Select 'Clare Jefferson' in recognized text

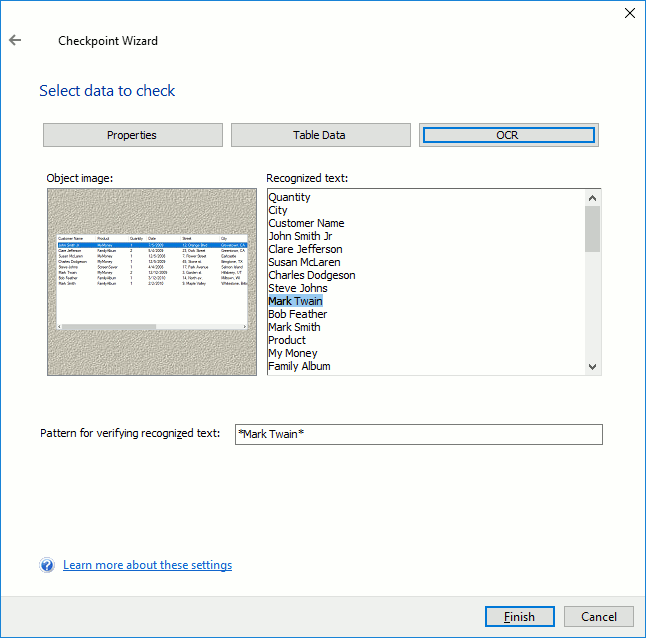[305, 249]
